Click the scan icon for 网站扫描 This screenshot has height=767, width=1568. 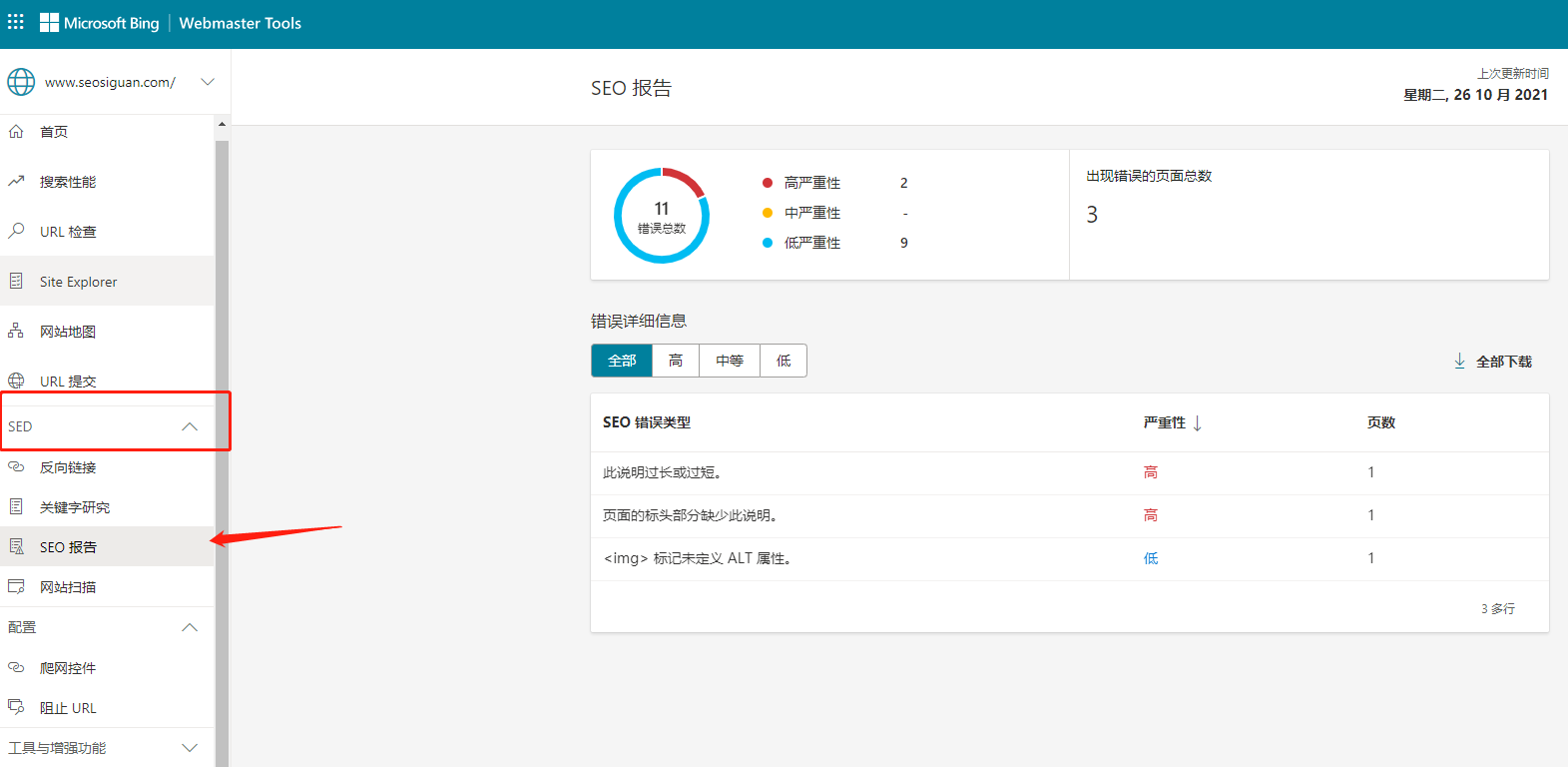[16, 586]
